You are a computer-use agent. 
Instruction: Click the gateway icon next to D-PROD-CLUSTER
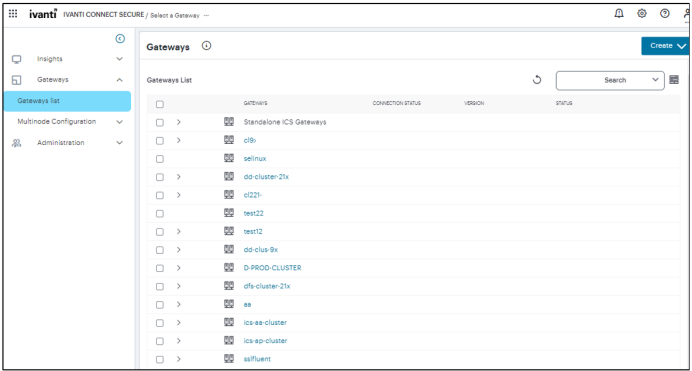[x=229, y=267]
